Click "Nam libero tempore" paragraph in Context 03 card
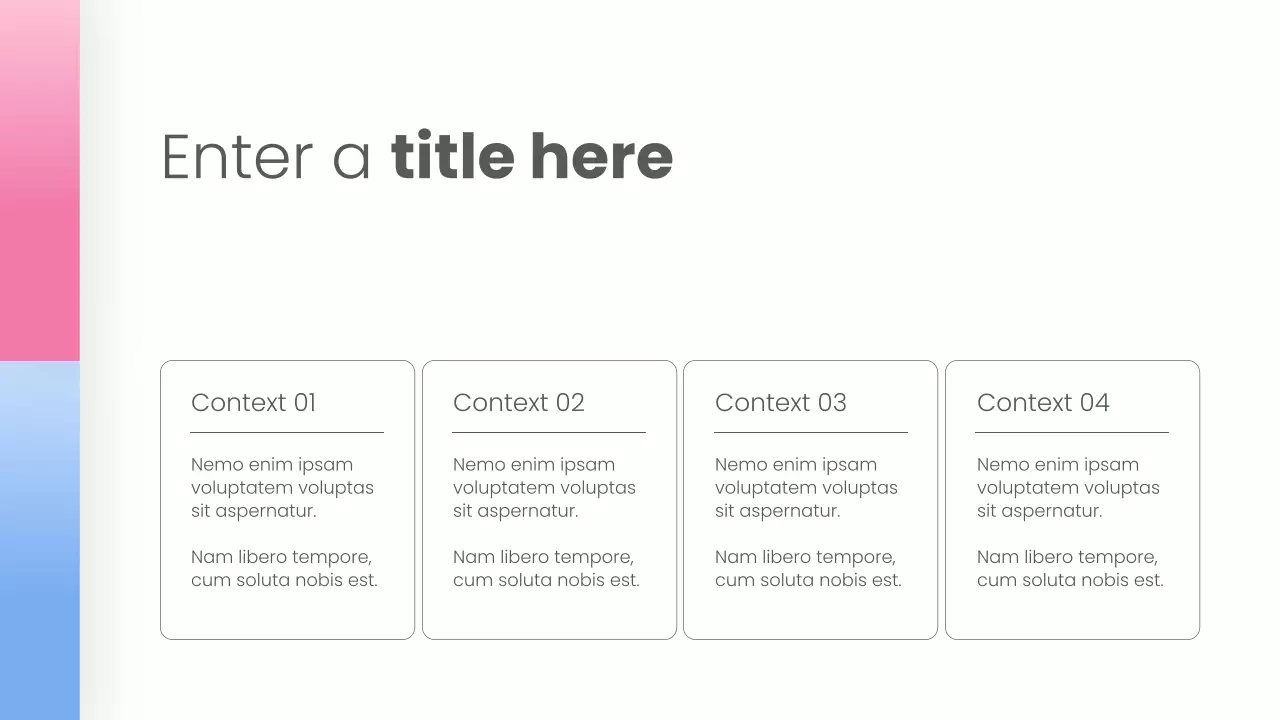The width and height of the screenshot is (1280, 720). (x=808, y=568)
